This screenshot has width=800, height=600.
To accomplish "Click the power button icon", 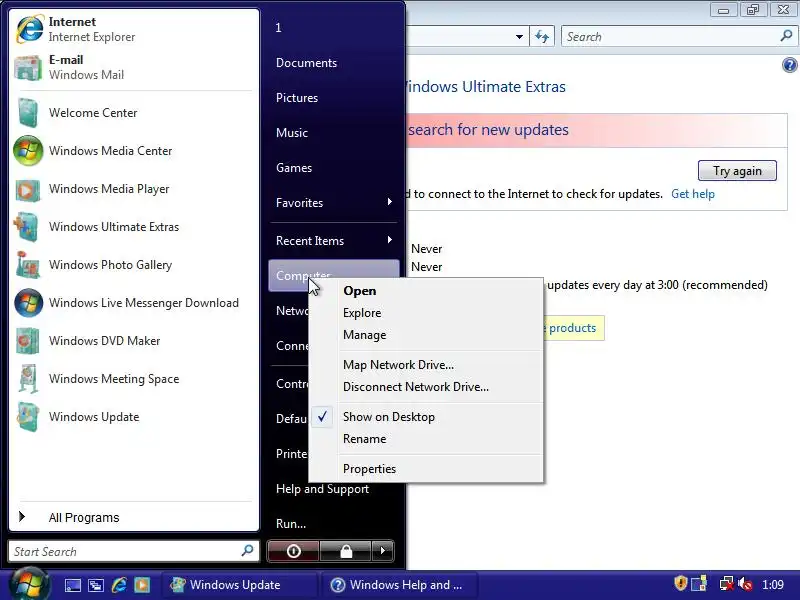I will 293,551.
